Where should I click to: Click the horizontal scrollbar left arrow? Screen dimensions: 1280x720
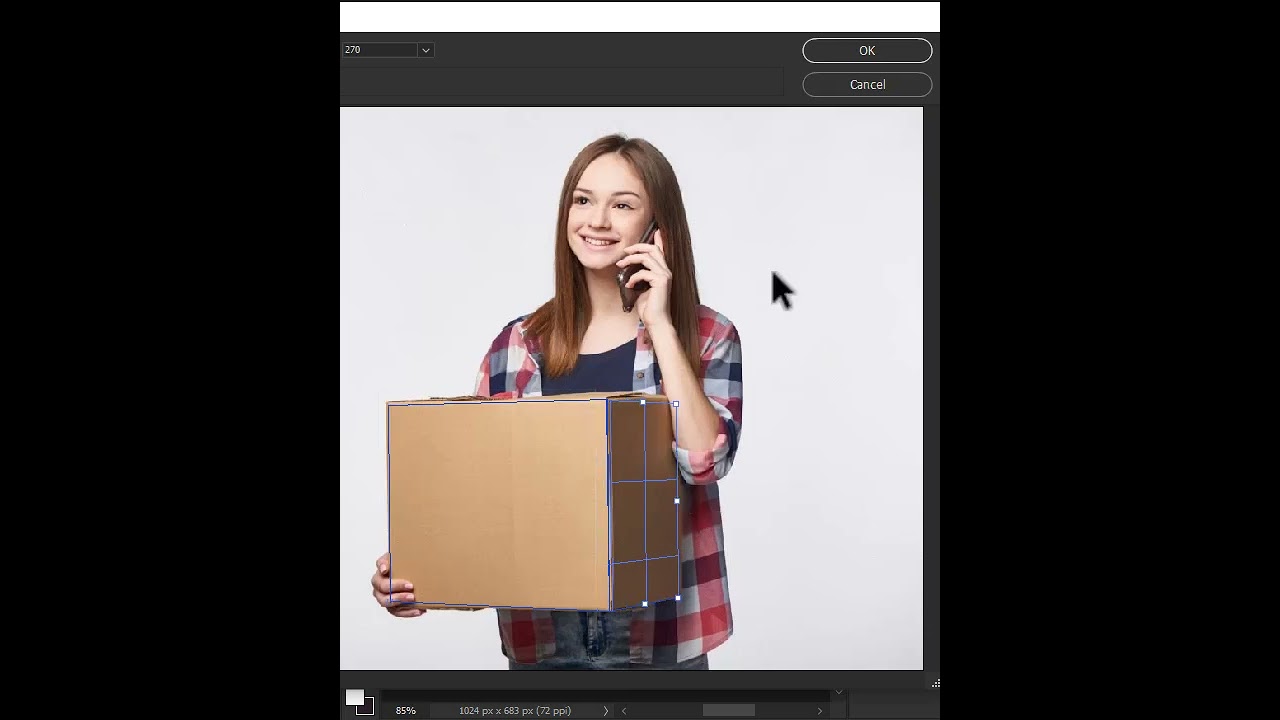click(624, 711)
